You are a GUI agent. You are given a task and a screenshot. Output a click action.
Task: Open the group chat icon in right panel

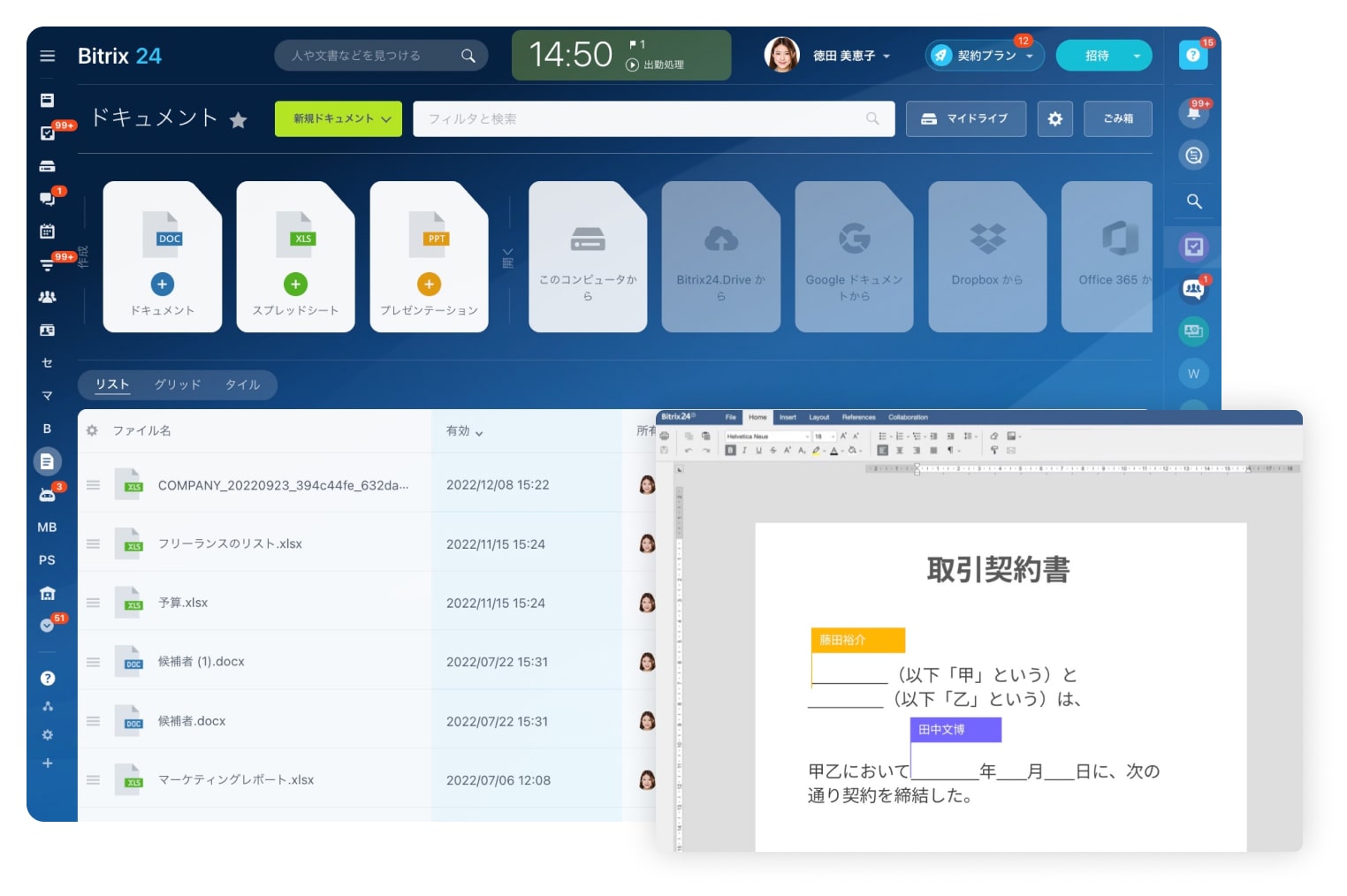pos(1193,289)
